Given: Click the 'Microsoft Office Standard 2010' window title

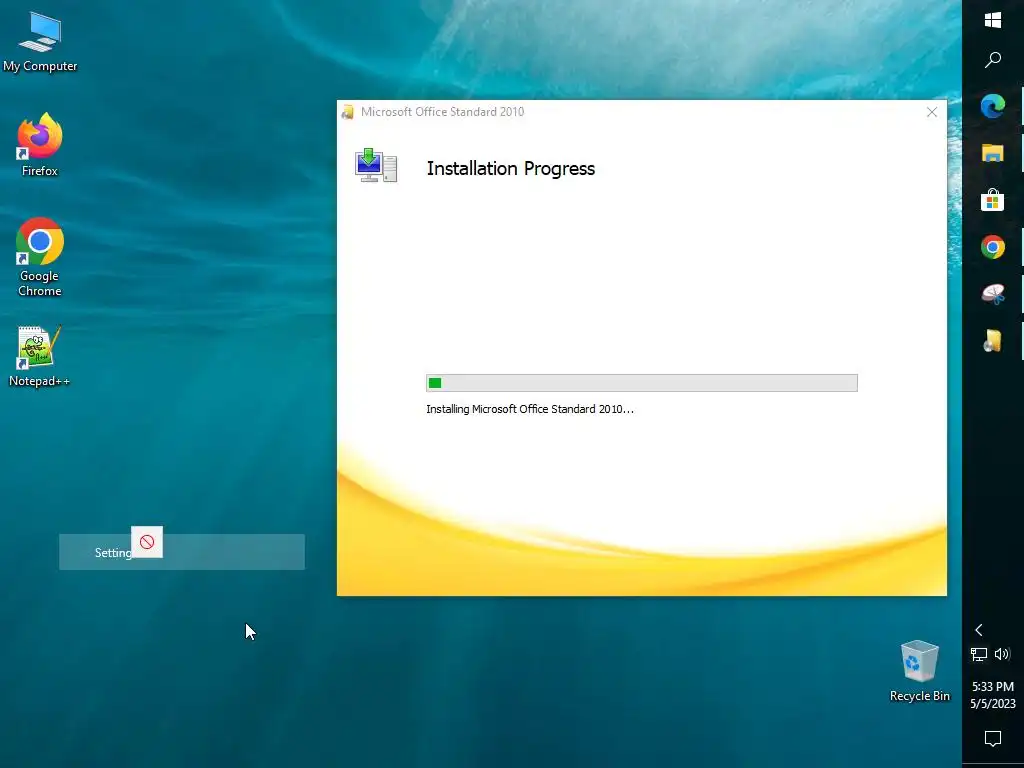Looking at the screenshot, I should (442, 112).
